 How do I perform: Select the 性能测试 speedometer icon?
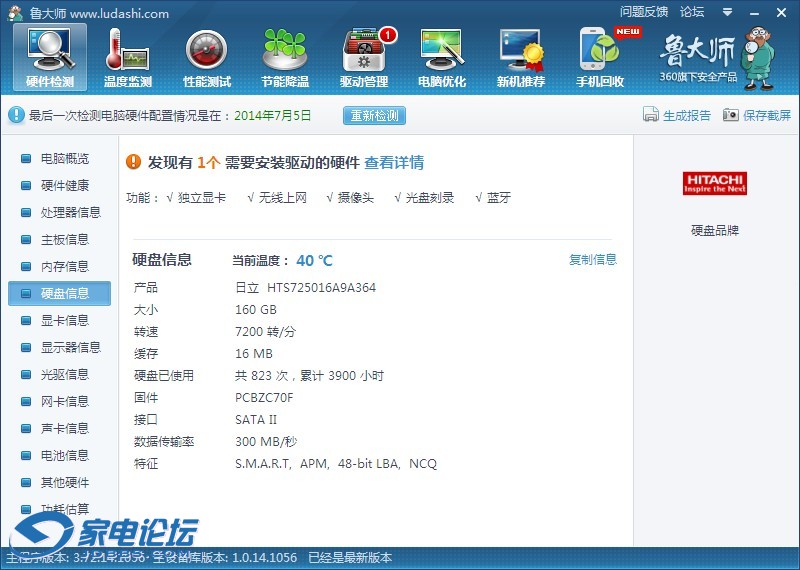206,56
